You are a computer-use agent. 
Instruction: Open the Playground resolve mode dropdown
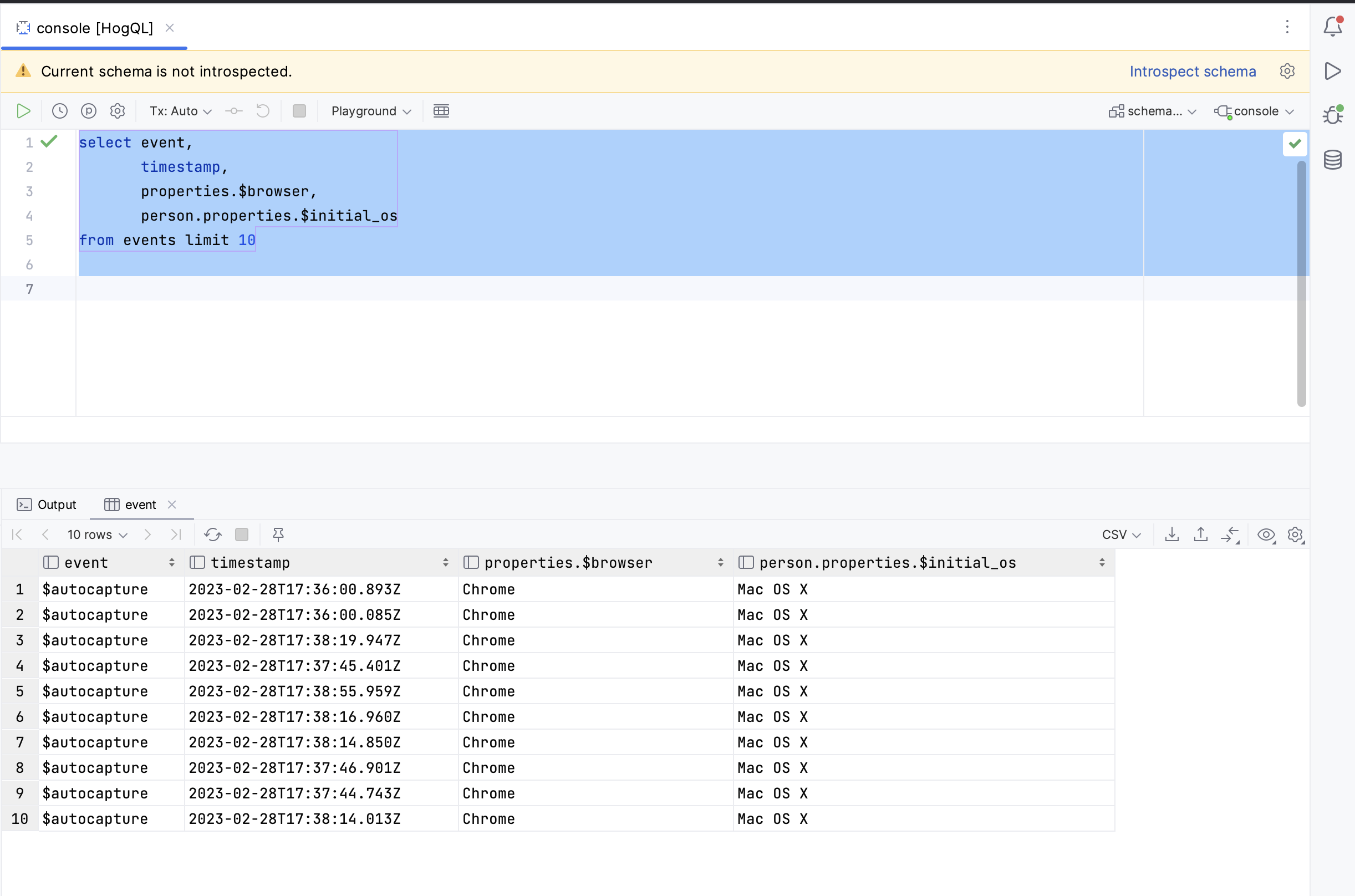click(x=371, y=111)
